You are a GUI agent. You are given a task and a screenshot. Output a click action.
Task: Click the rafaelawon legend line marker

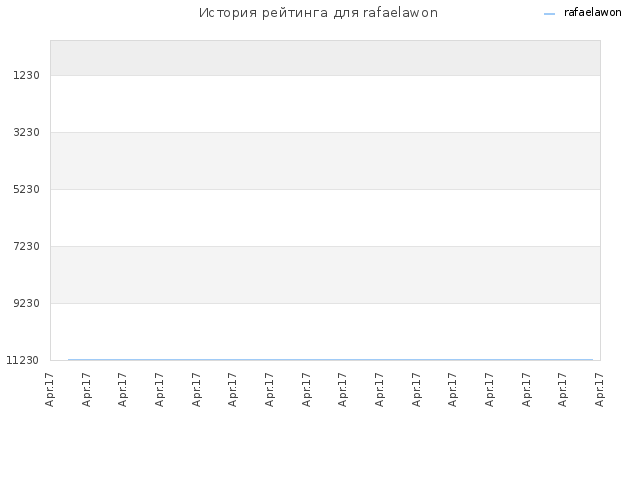click(x=549, y=14)
